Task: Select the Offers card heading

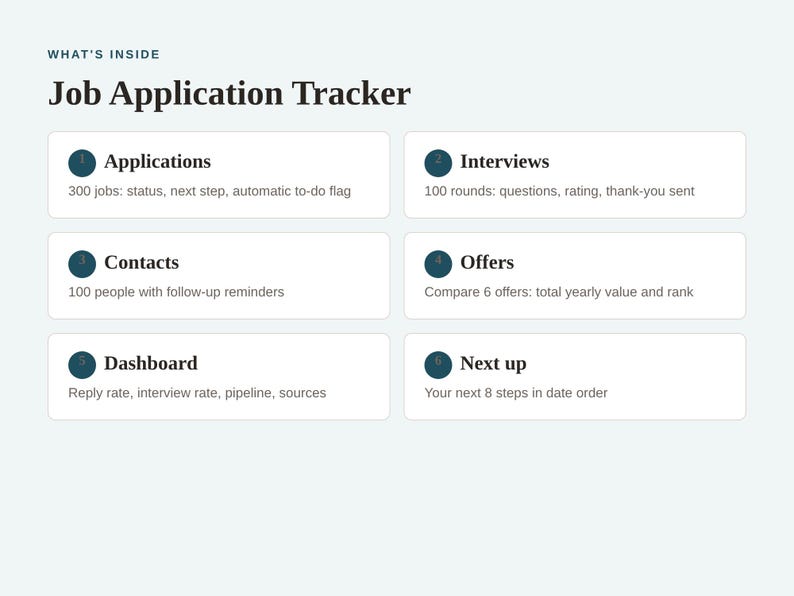Action: (487, 262)
